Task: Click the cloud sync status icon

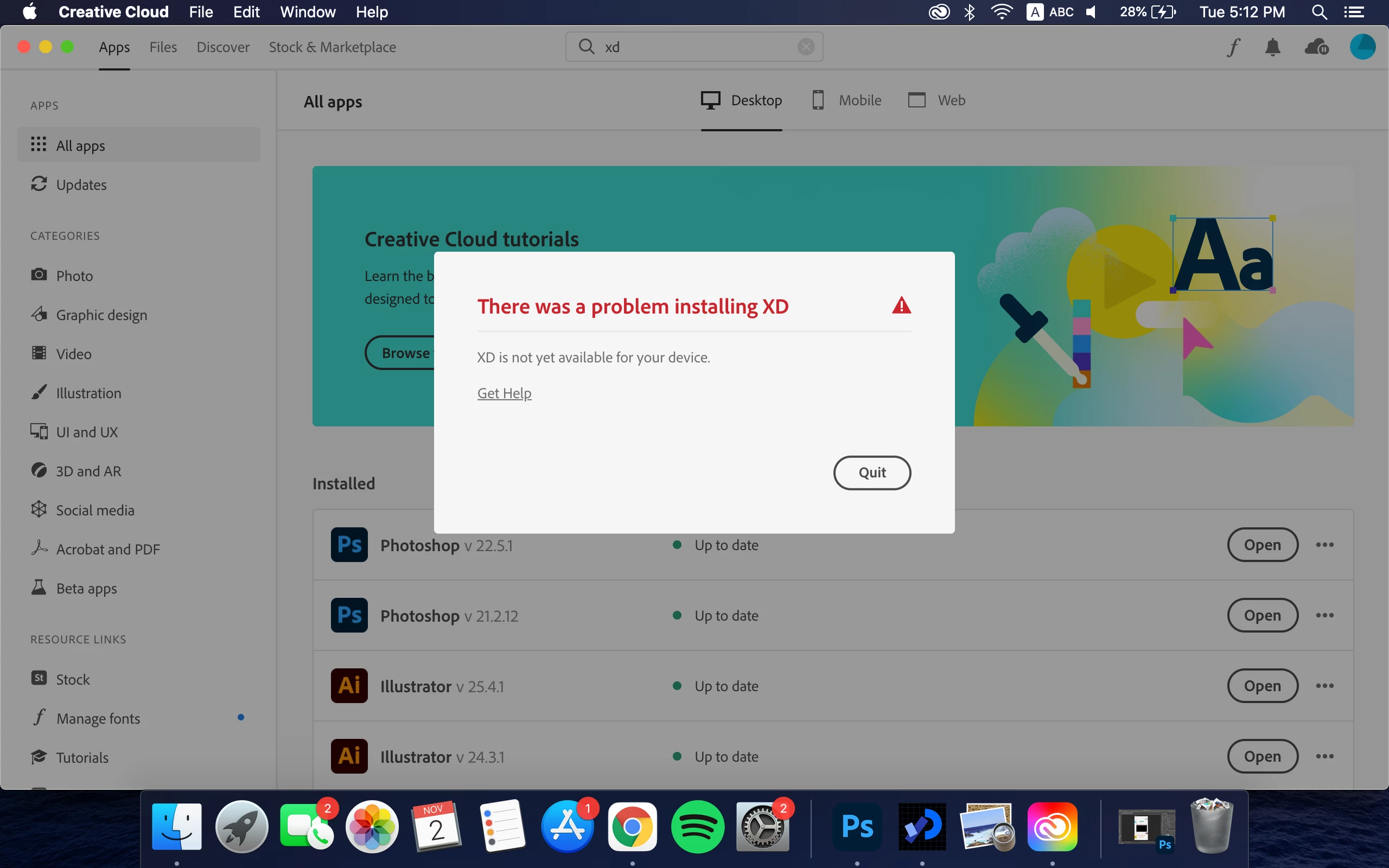Action: click(1316, 47)
